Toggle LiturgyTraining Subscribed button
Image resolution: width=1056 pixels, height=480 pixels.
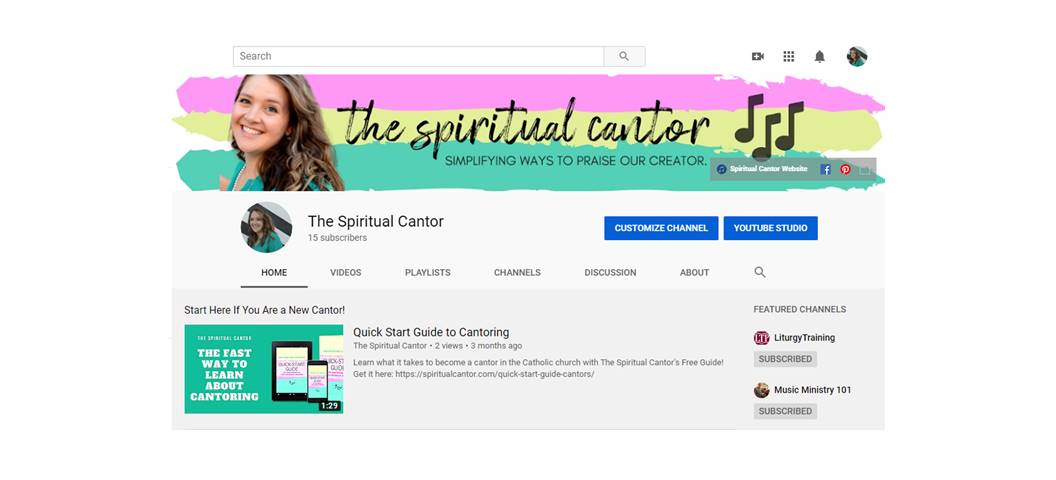point(785,359)
